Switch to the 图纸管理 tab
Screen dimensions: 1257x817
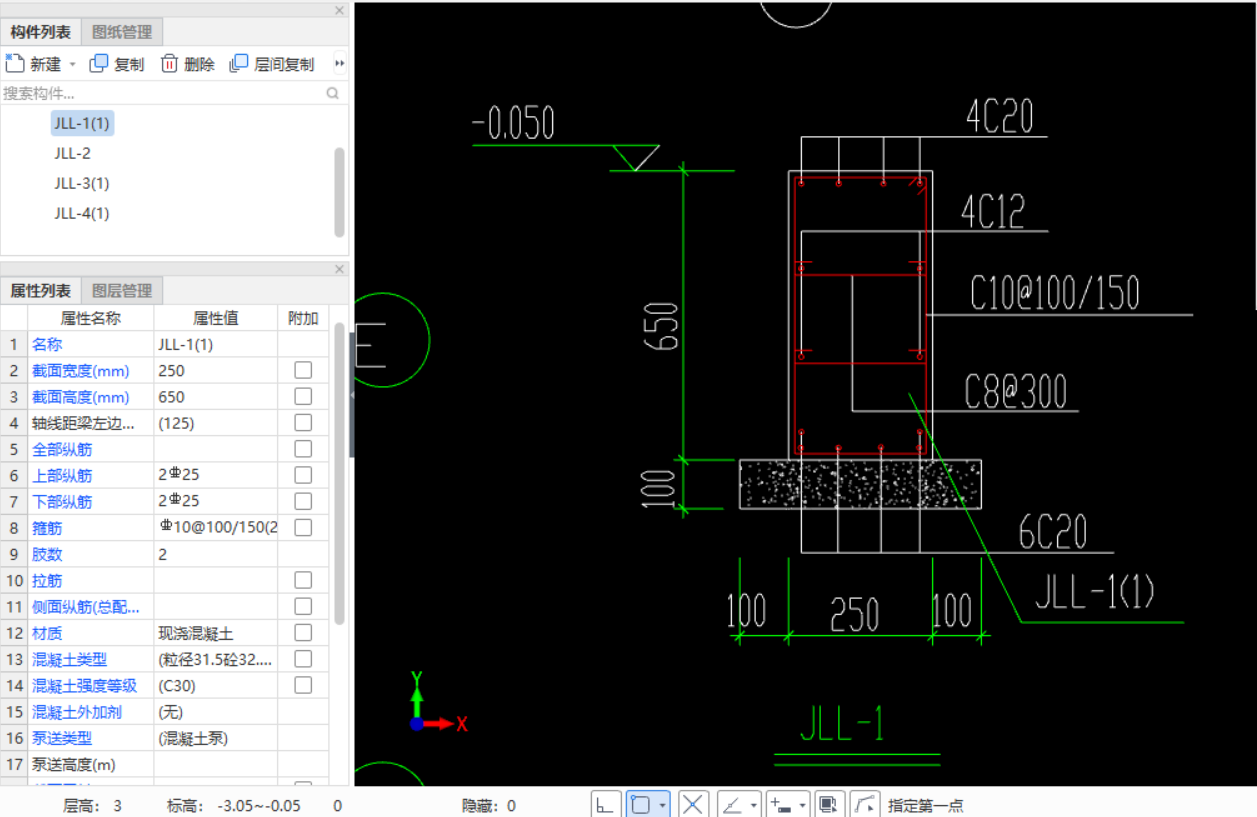122,32
